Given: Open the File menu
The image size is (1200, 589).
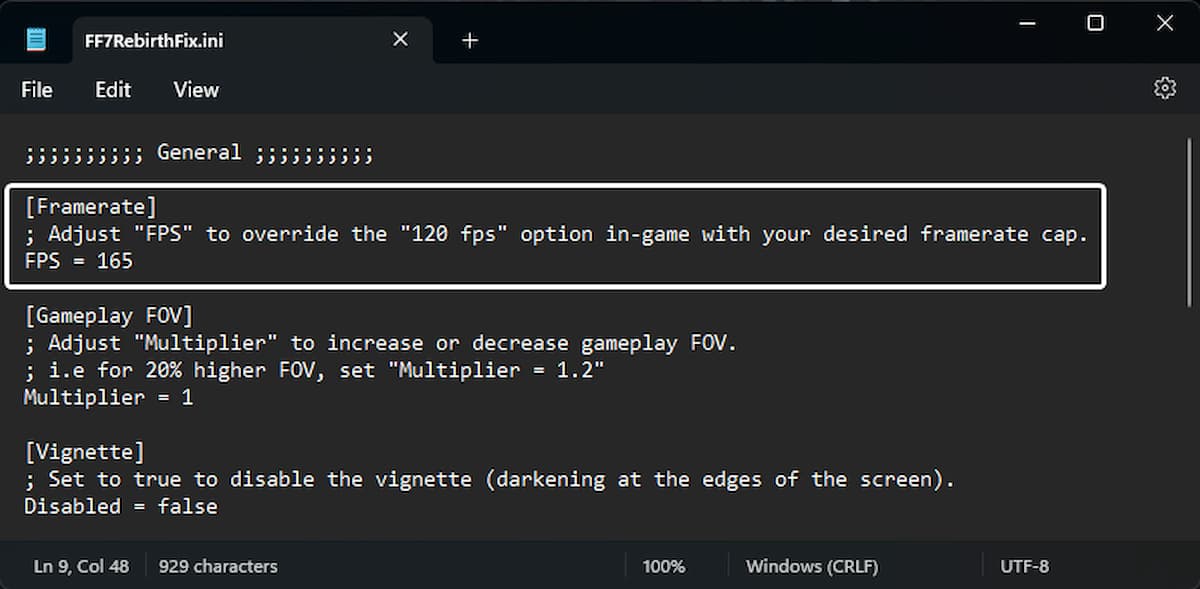Looking at the screenshot, I should click(37, 90).
